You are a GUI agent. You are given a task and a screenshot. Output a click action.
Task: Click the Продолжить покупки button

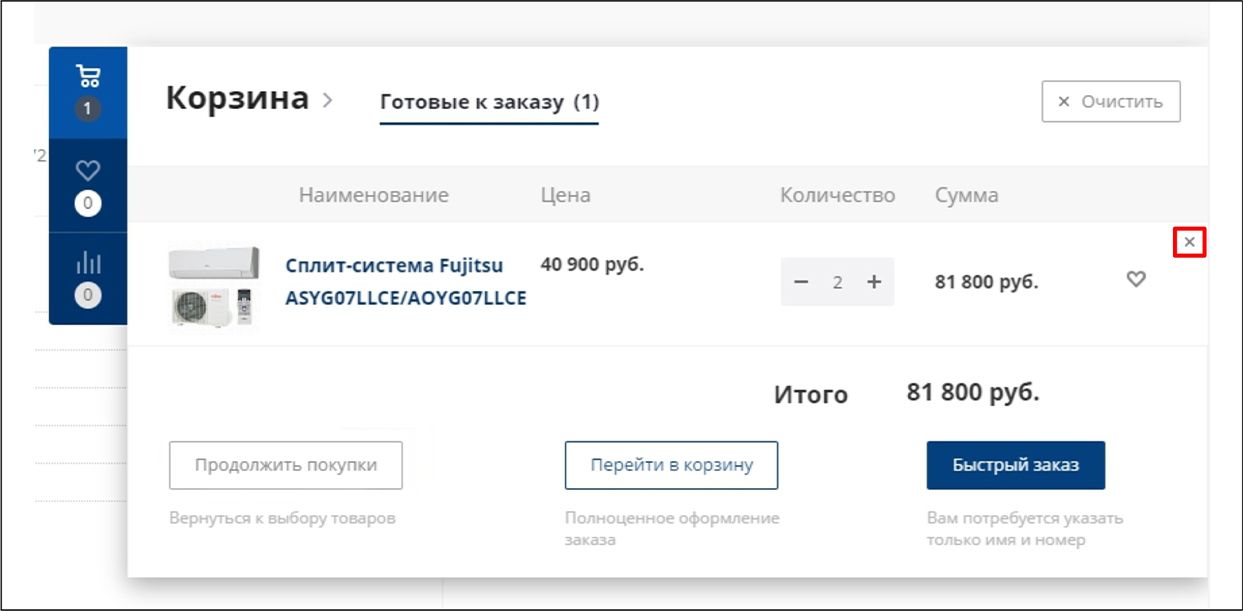(286, 465)
